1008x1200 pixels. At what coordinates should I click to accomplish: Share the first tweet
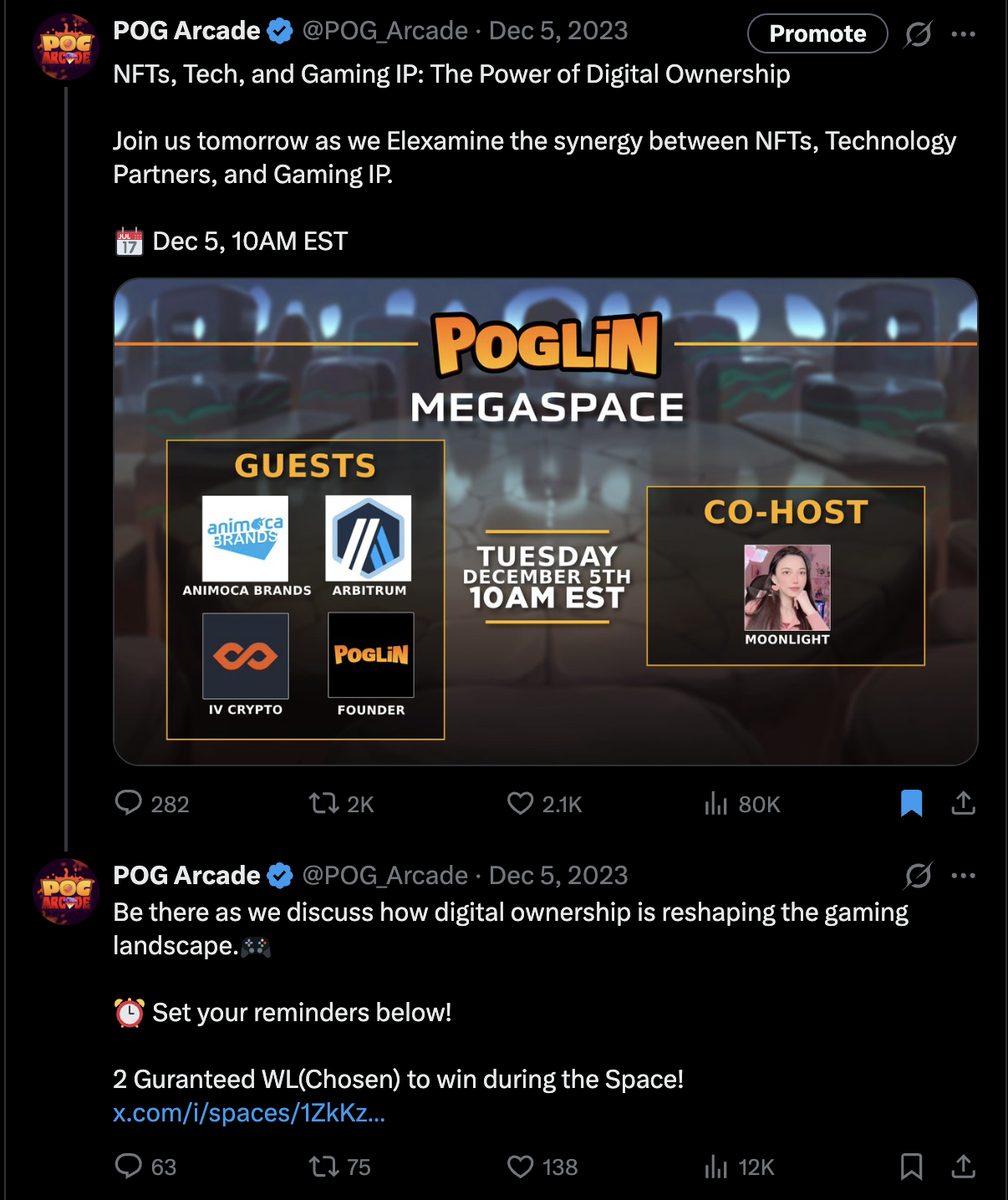(x=964, y=803)
